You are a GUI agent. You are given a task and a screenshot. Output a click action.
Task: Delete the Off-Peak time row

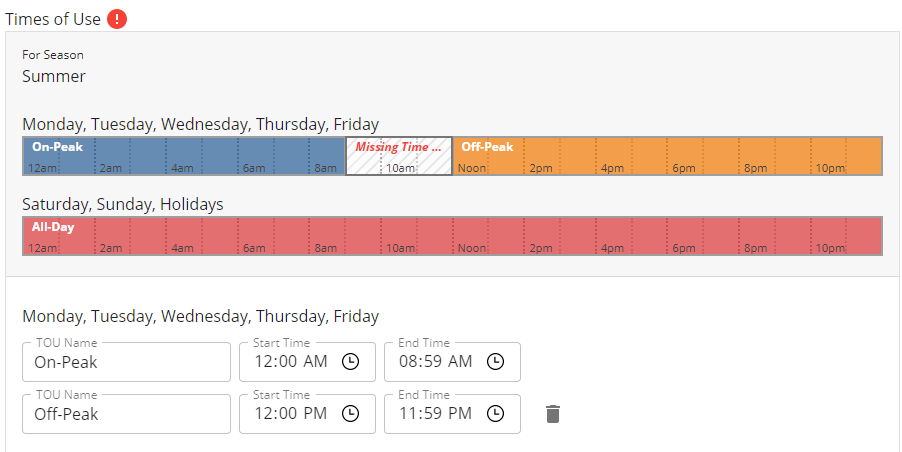[x=553, y=414]
